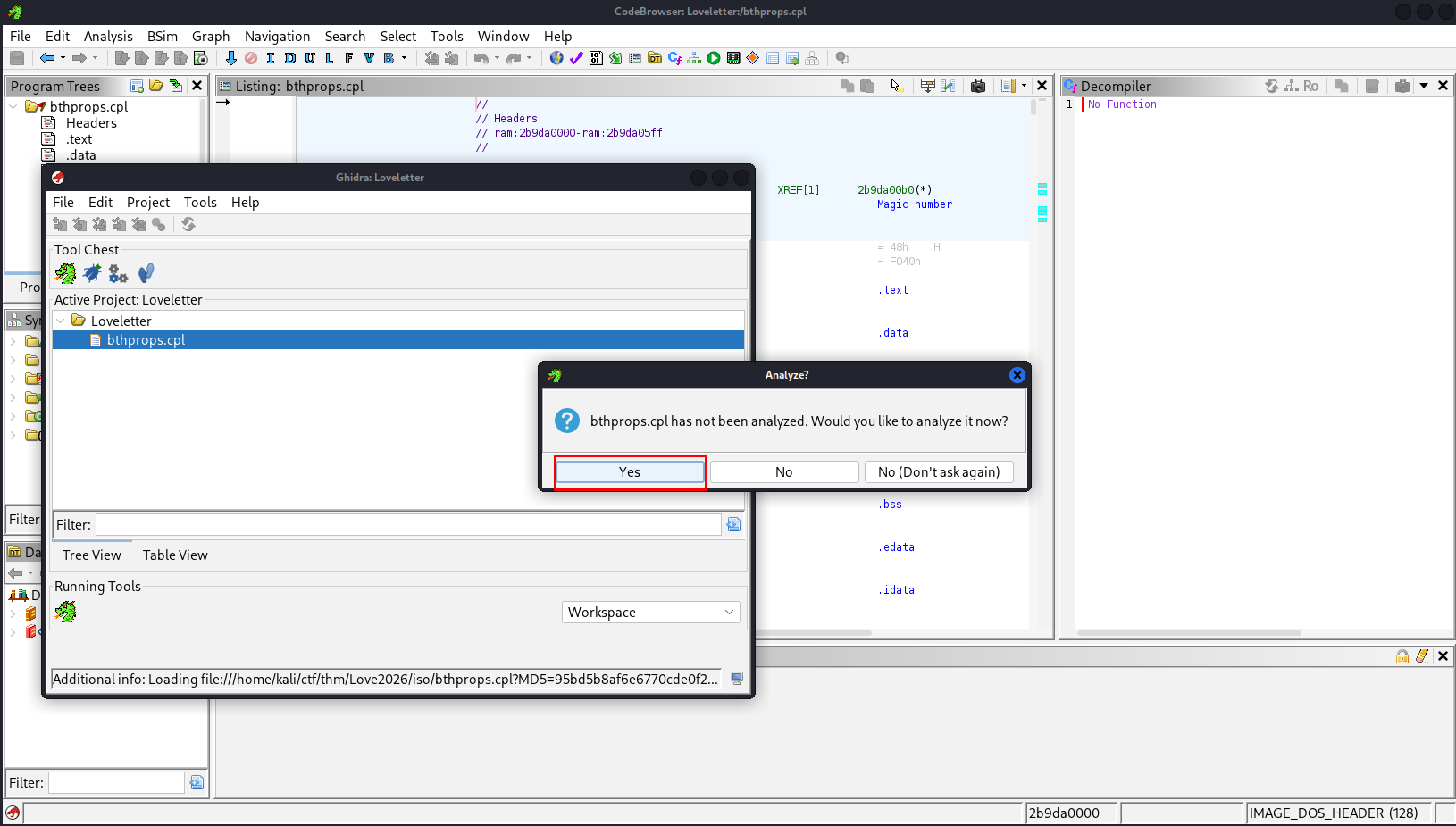The width and height of the screenshot is (1456, 826).
Task: Close the Analyze? dialog with X
Action: pos(1017,375)
